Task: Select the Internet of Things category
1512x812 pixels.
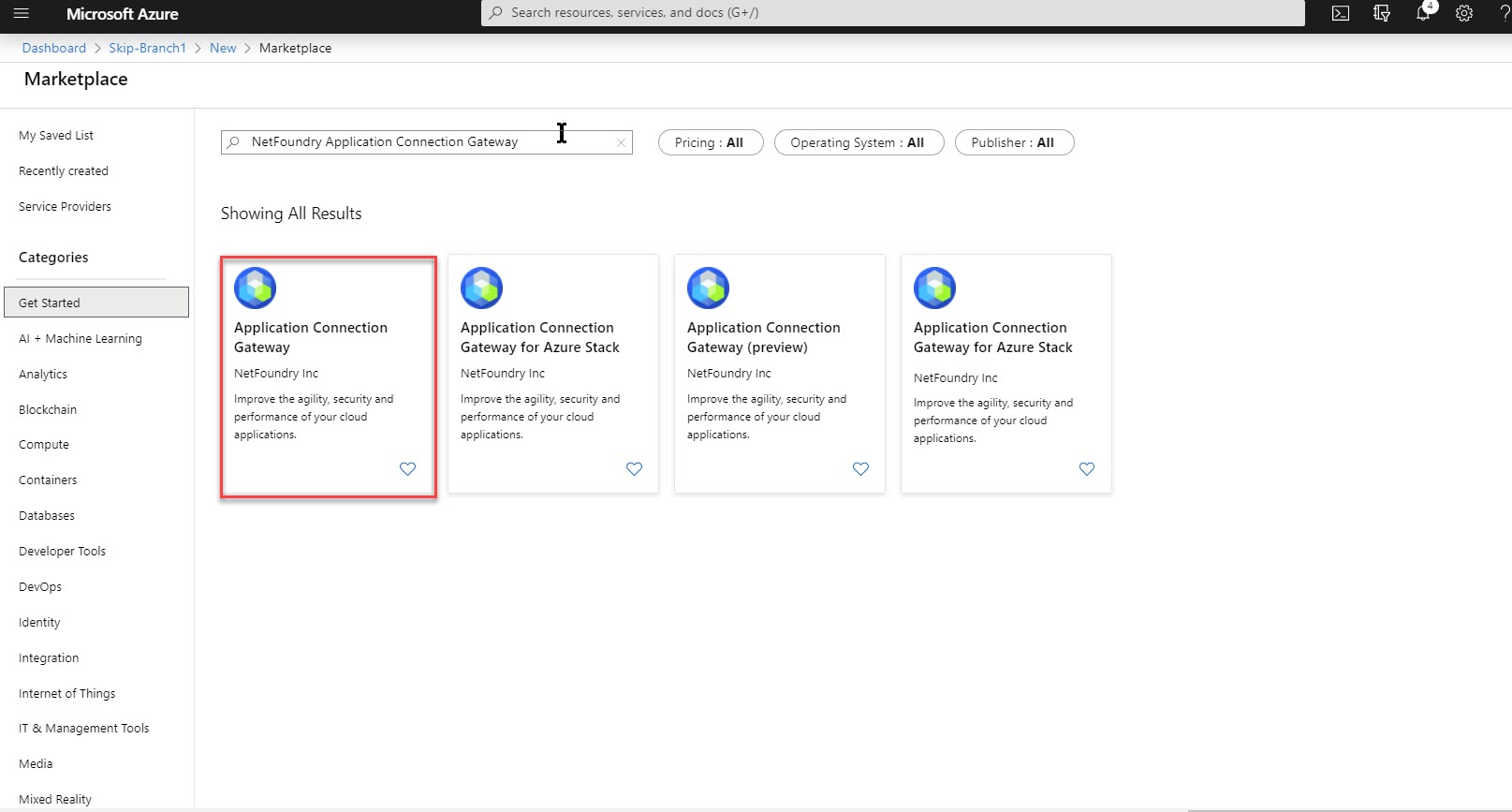Action: click(x=67, y=694)
